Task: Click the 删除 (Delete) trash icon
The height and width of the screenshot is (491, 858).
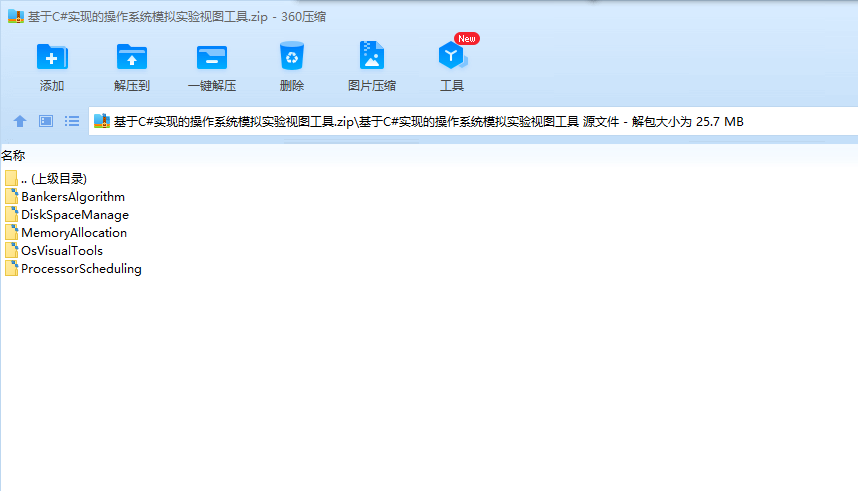Action: [292, 56]
